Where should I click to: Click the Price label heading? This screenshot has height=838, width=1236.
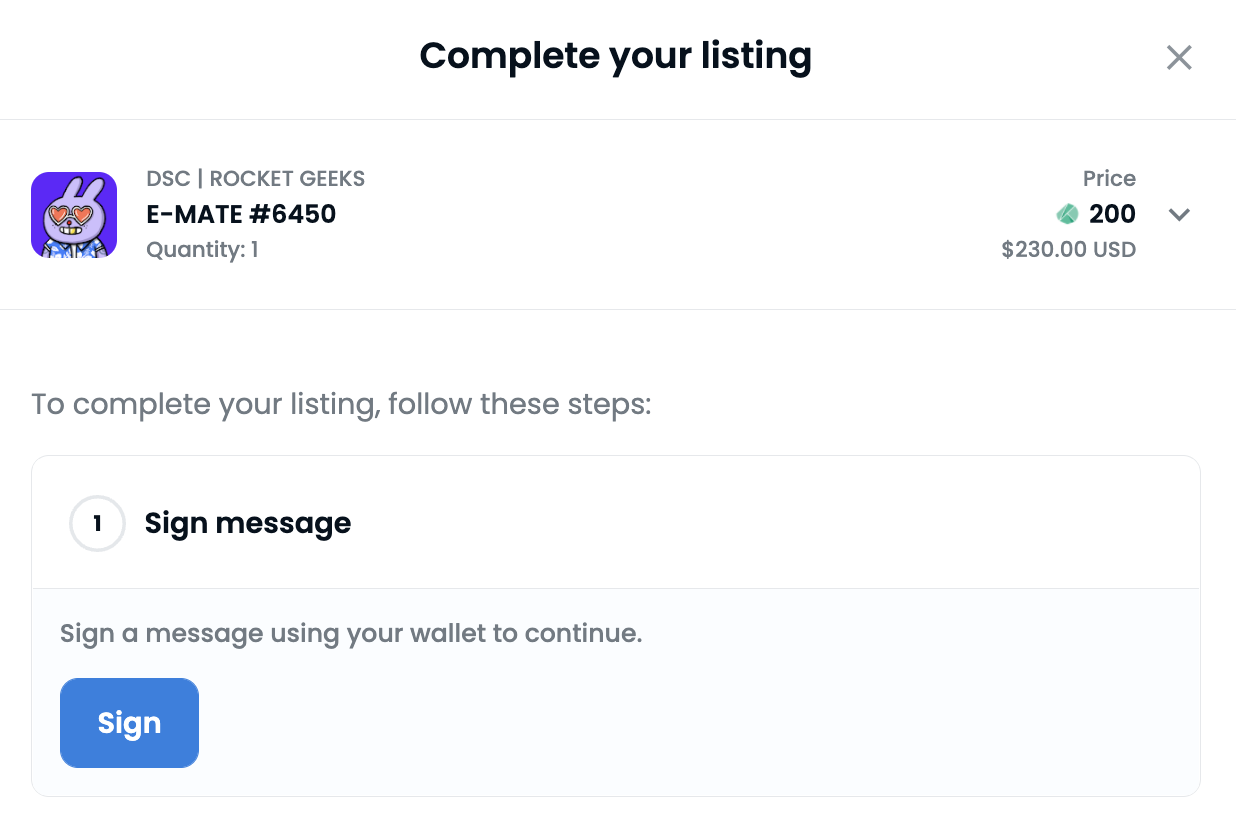[1109, 179]
